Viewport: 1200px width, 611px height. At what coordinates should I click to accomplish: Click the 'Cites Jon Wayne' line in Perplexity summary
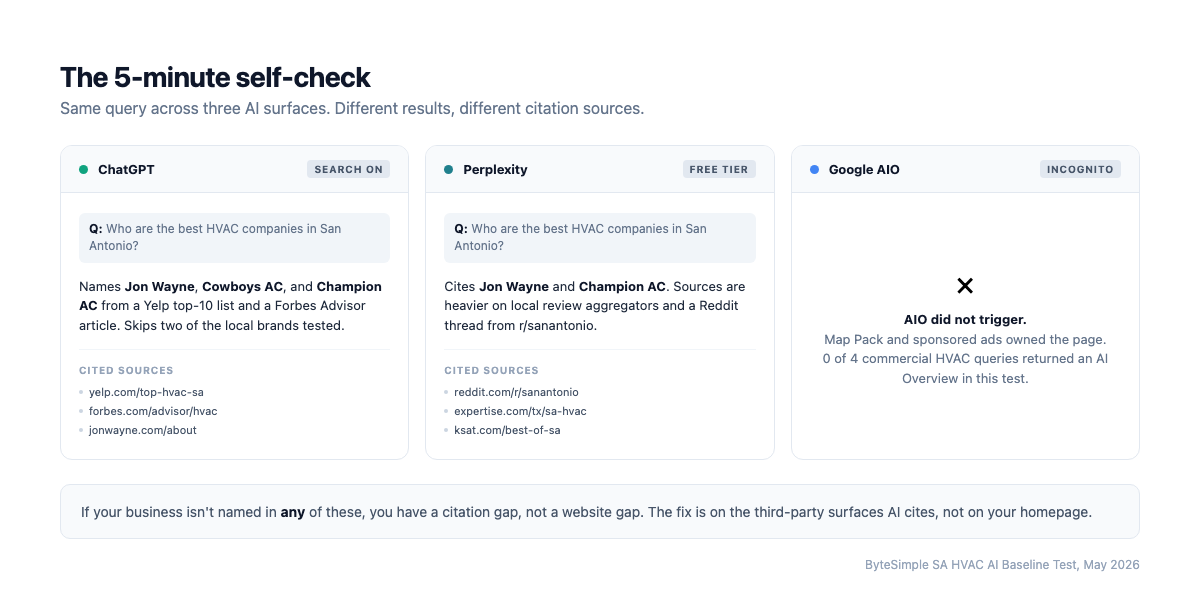pyautogui.click(x=595, y=287)
